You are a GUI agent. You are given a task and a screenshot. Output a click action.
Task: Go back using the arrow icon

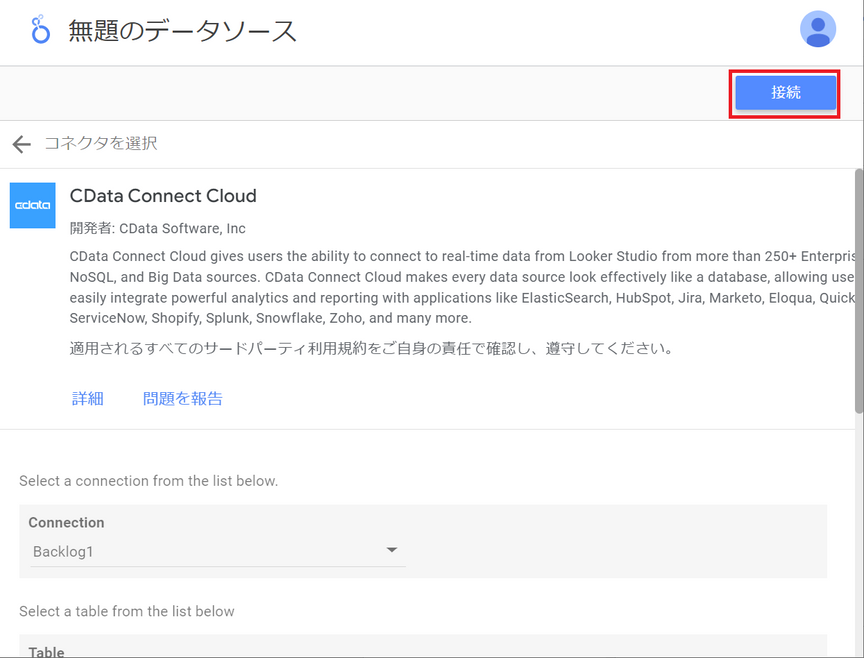tap(21, 144)
